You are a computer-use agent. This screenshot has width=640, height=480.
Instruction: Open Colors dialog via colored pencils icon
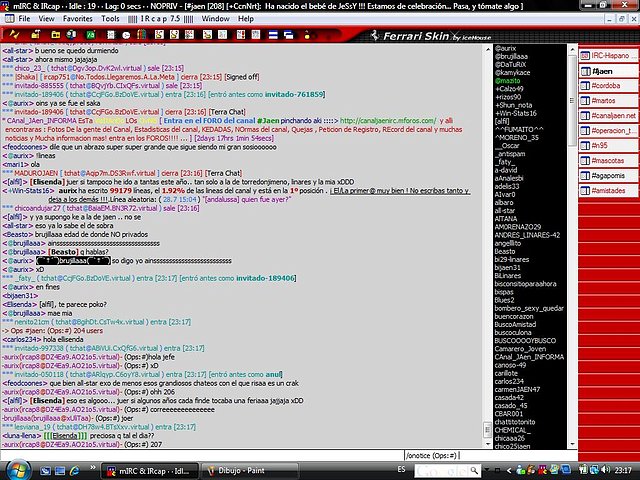pos(141,35)
